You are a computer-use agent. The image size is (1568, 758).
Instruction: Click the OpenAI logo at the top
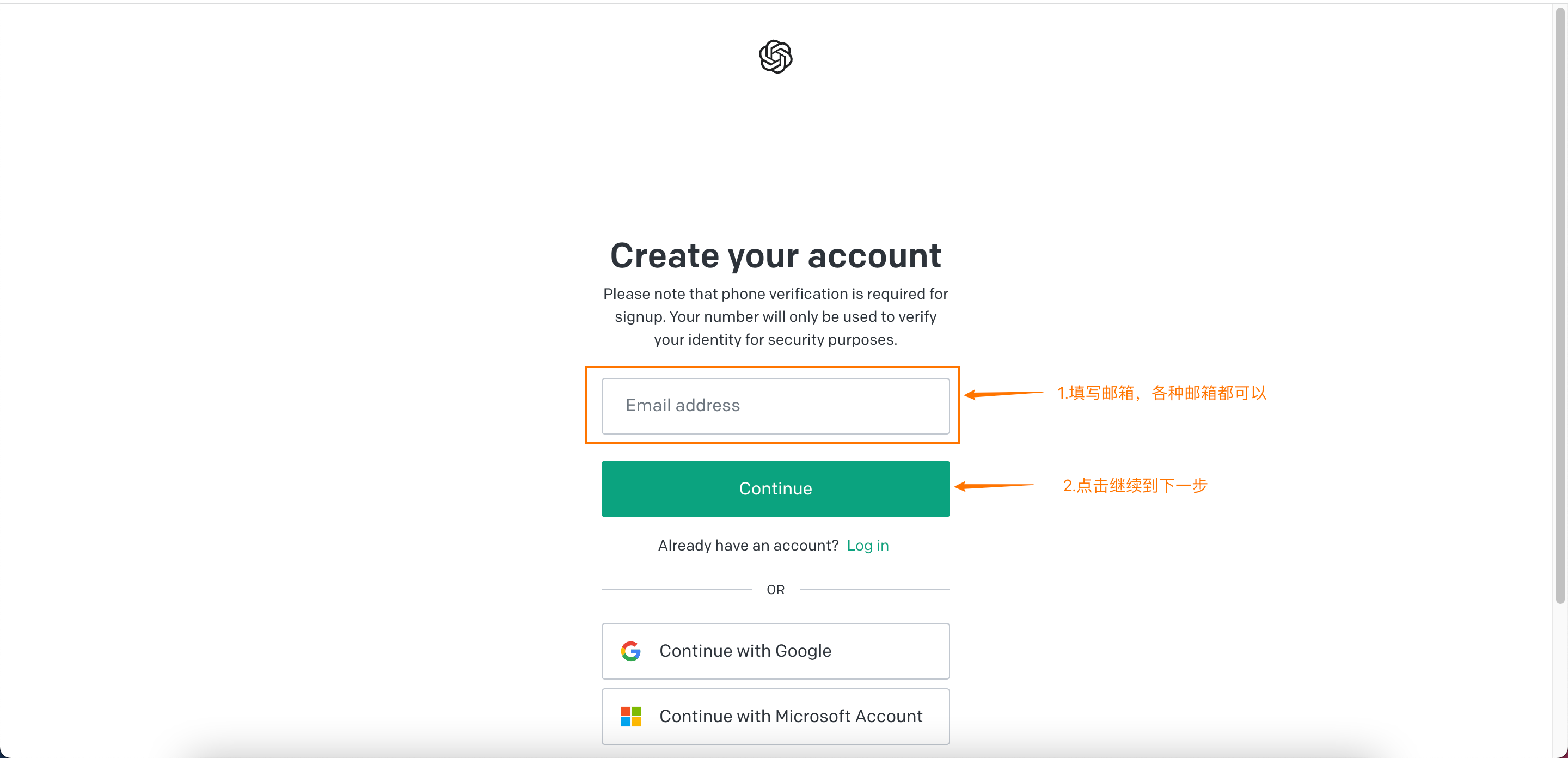775,57
